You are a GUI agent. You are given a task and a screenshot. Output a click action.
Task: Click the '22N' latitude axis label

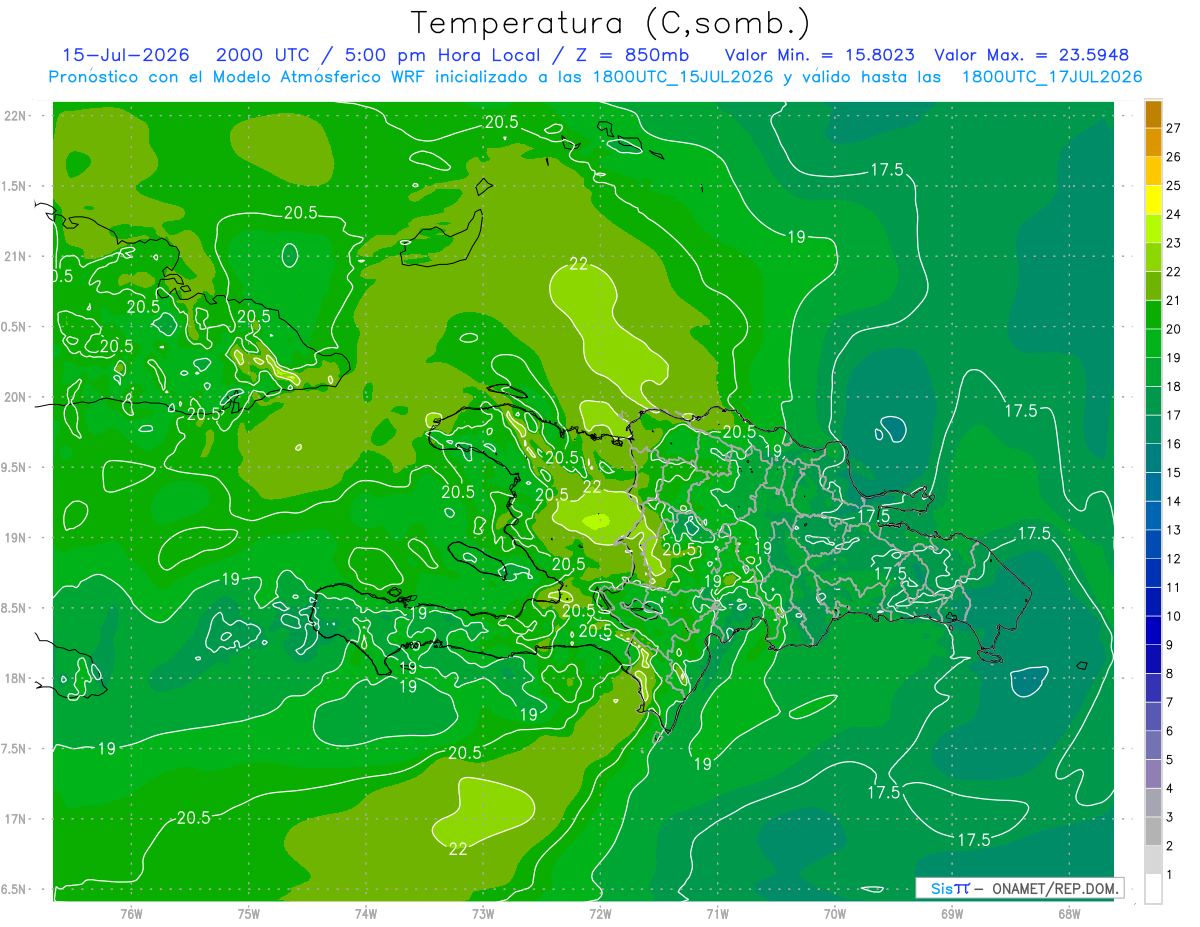pyautogui.click(x=17, y=115)
